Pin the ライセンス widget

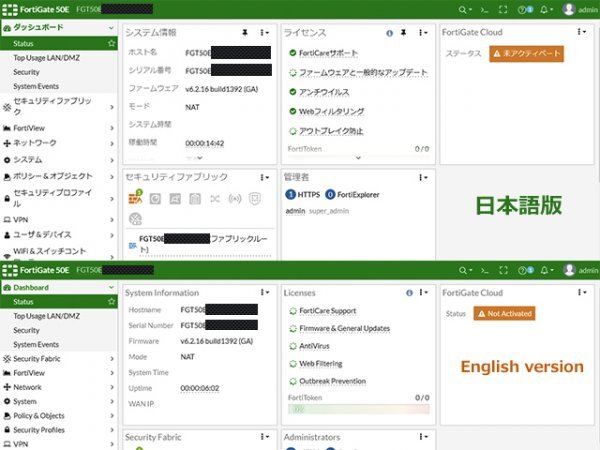403,33
